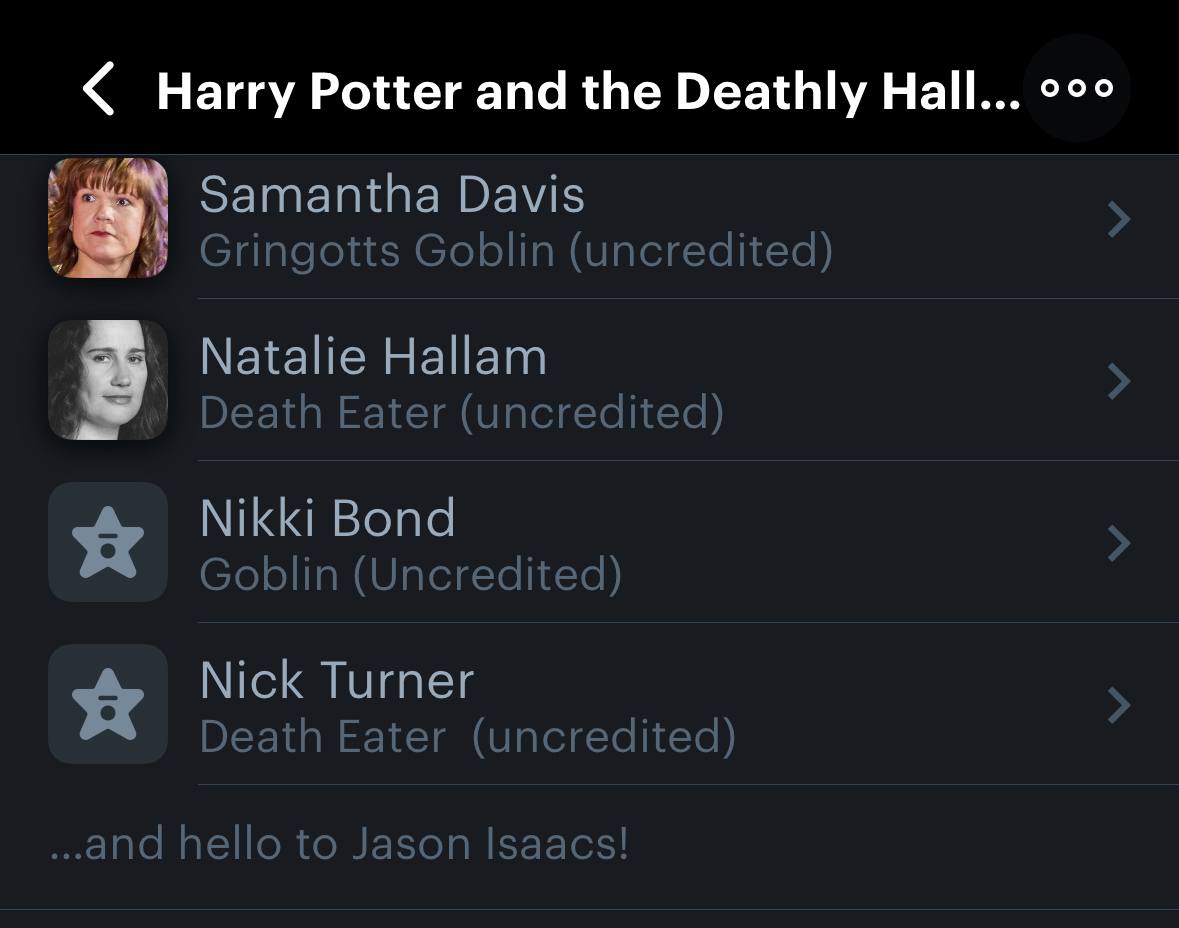The height and width of the screenshot is (928, 1179).
Task: Tap the star placeholder icon beside Nick Turner
Action: [x=108, y=704]
